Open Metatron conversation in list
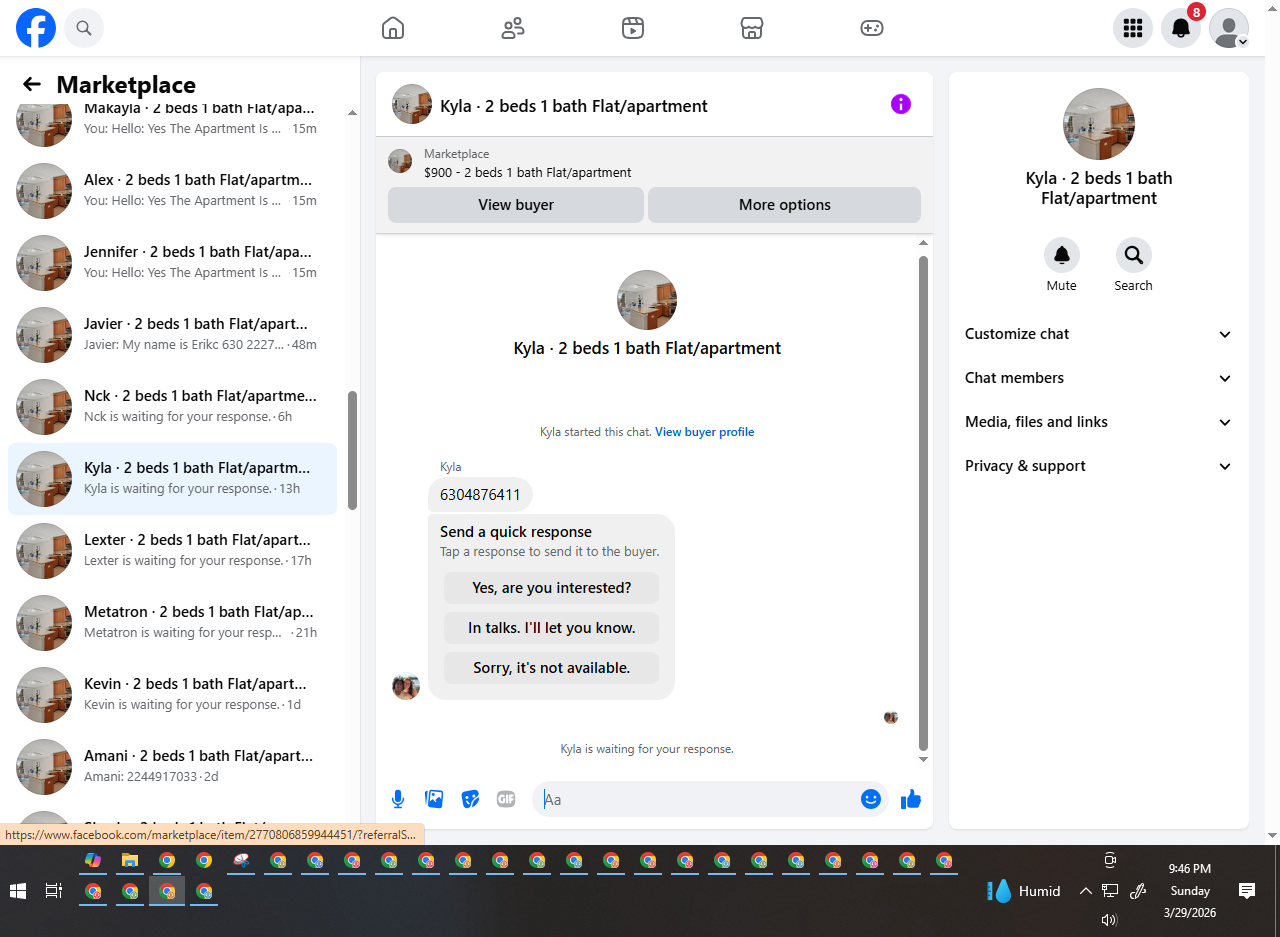 [x=173, y=622]
